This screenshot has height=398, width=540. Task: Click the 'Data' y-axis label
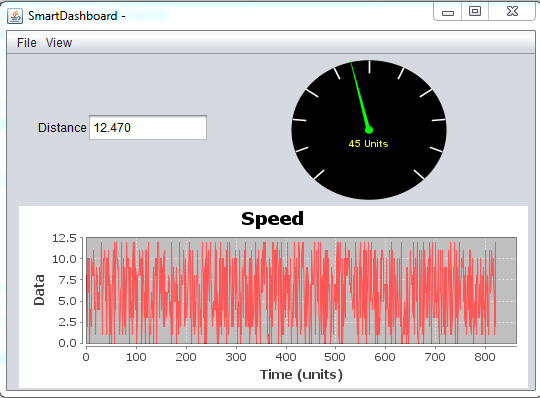click(x=39, y=290)
